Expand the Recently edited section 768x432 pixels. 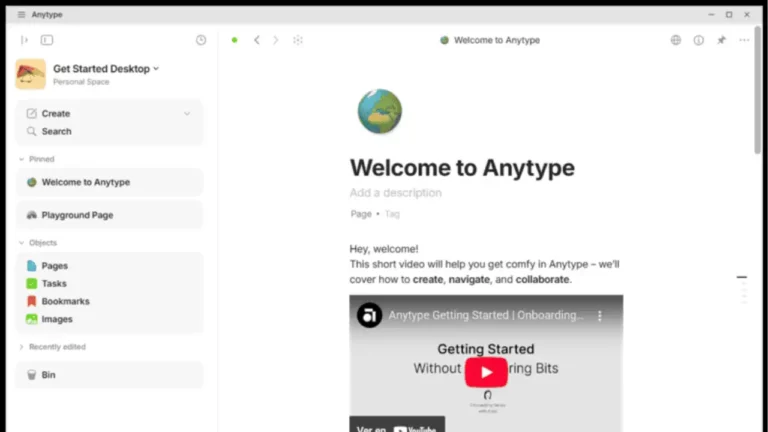(x=21, y=347)
